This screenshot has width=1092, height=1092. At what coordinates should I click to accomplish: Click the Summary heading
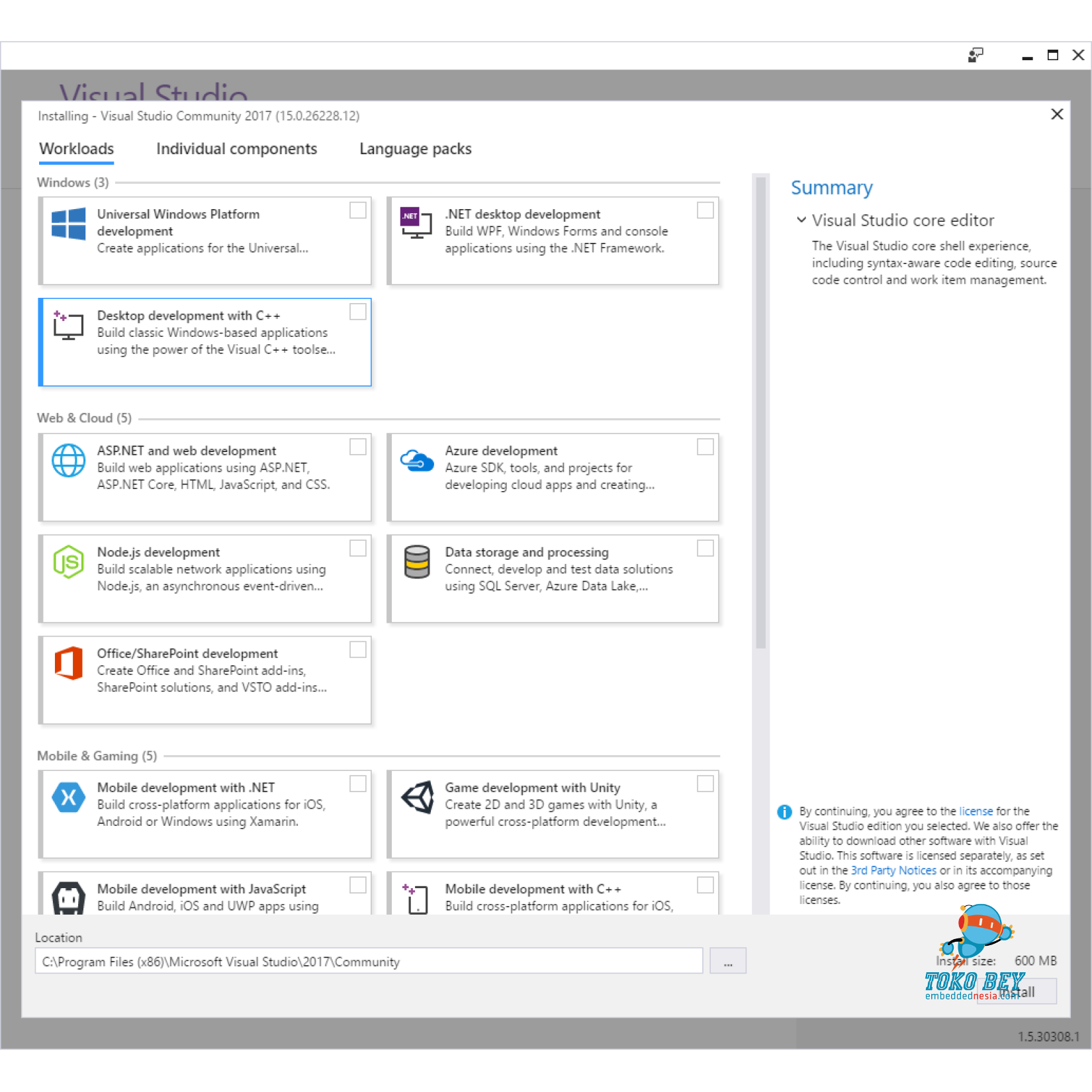click(832, 188)
